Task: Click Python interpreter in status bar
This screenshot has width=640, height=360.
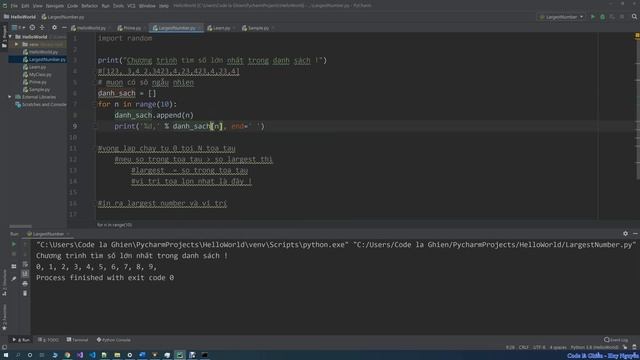Action: click(594, 347)
